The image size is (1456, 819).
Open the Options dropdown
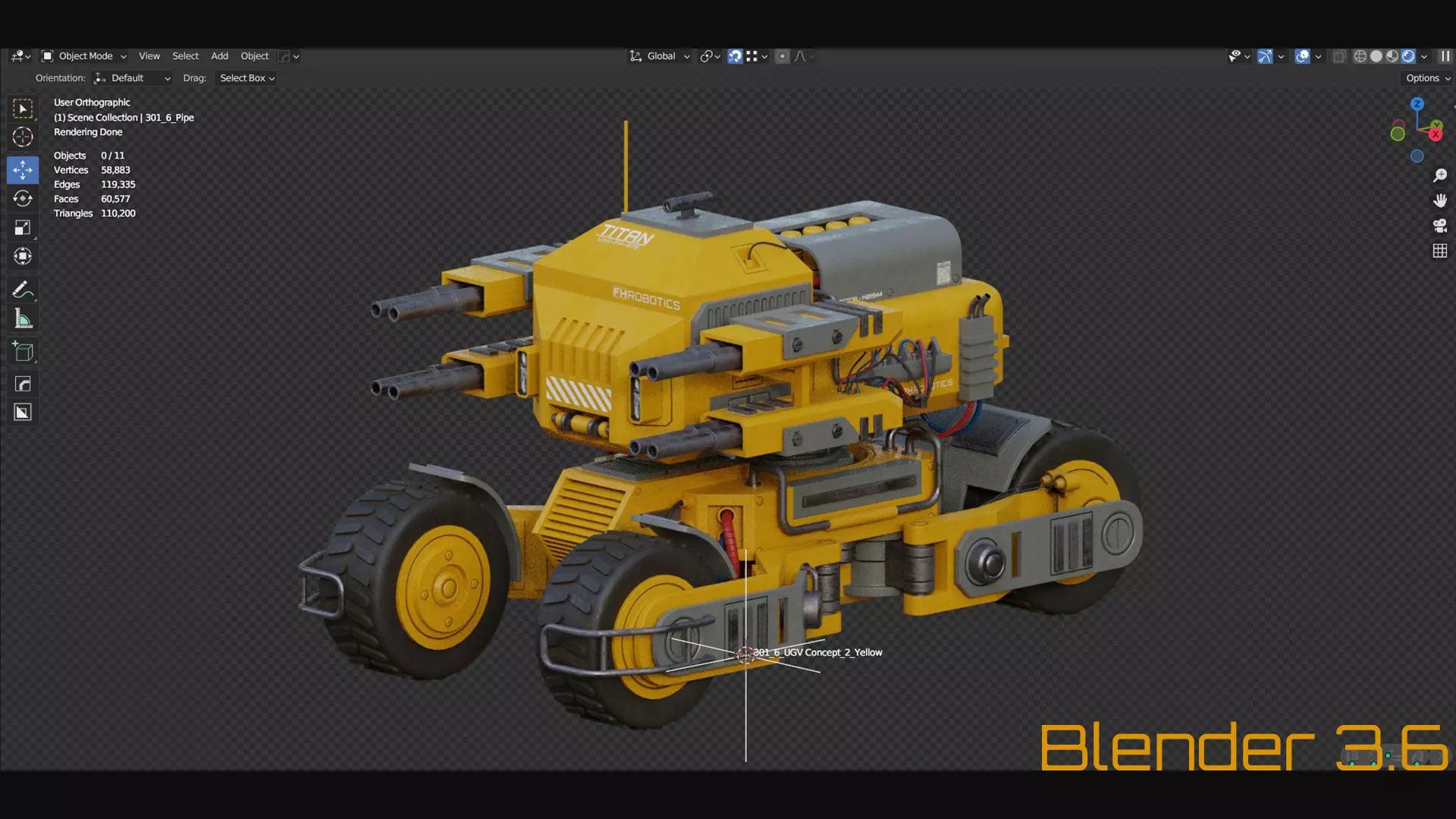pyautogui.click(x=1427, y=78)
